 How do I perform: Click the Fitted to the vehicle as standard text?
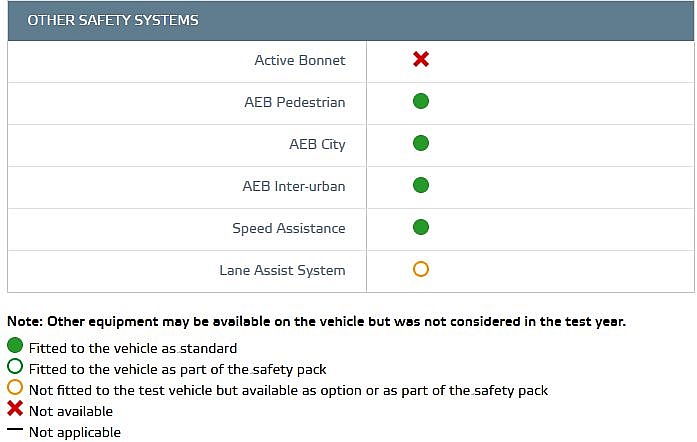pos(133,348)
